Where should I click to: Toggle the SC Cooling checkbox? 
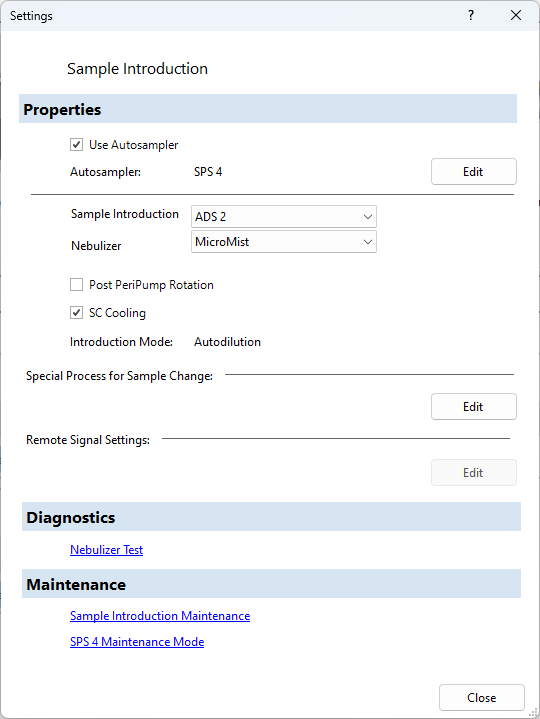(x=77, y=313)
